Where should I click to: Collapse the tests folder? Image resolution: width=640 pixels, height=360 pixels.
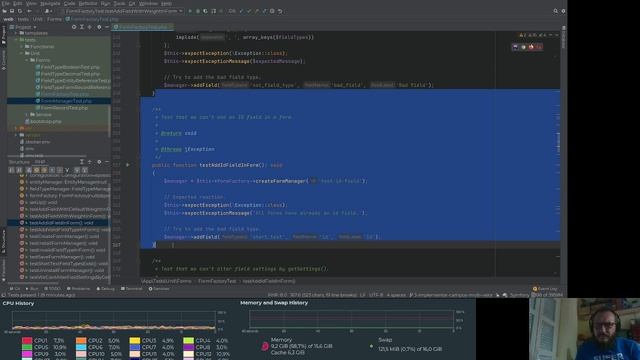pos(16,40)
